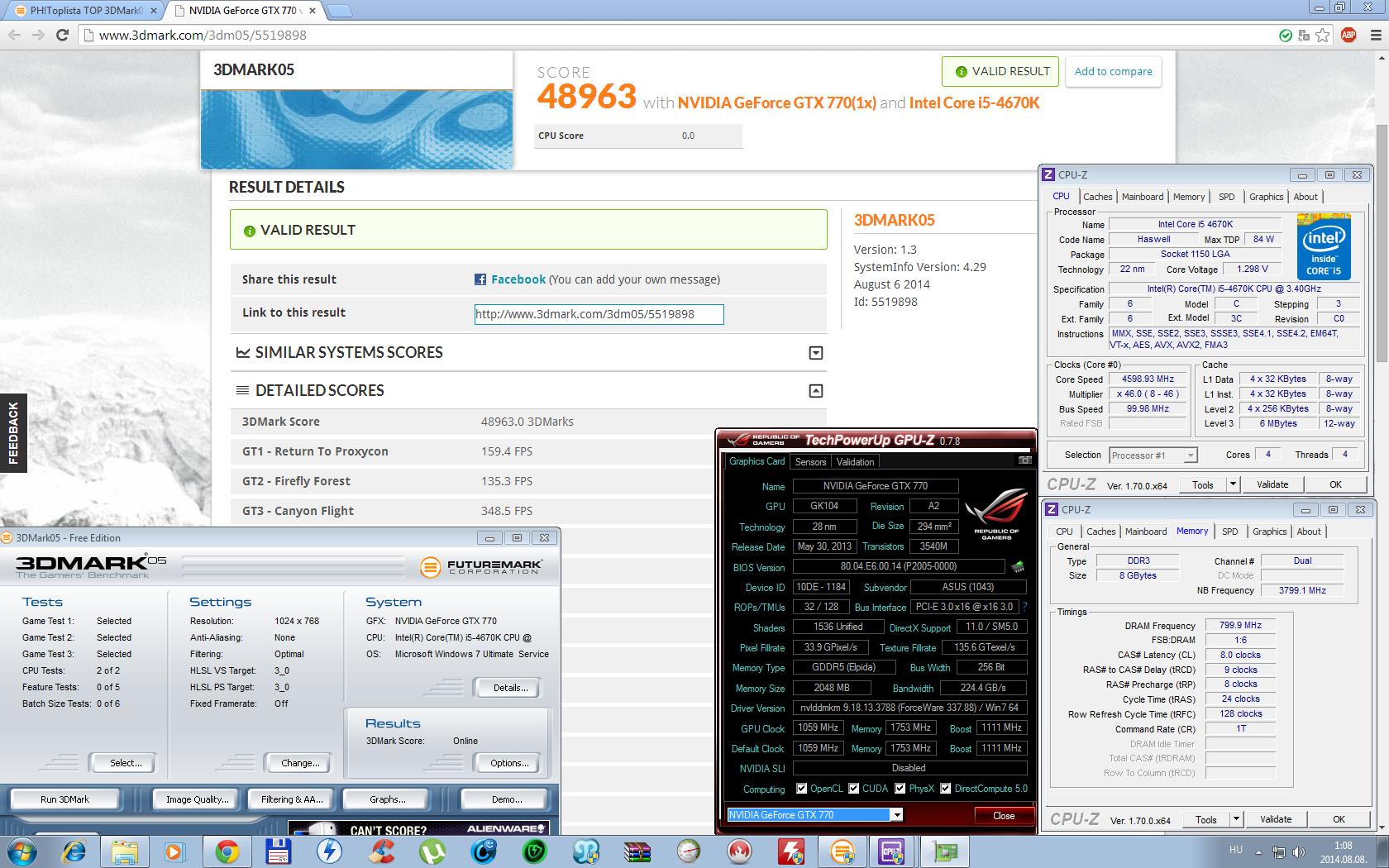The image size is (1389, 868).
Task: Click the page vertical scrollbar
Action: [1382, 245]
